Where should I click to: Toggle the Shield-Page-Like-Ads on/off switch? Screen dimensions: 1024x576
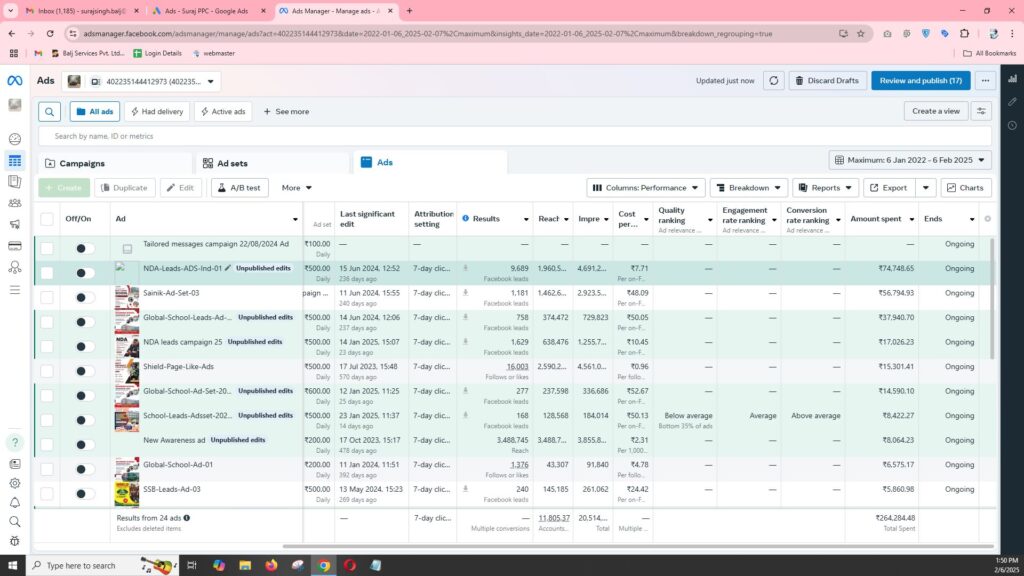tap(84, 371)
